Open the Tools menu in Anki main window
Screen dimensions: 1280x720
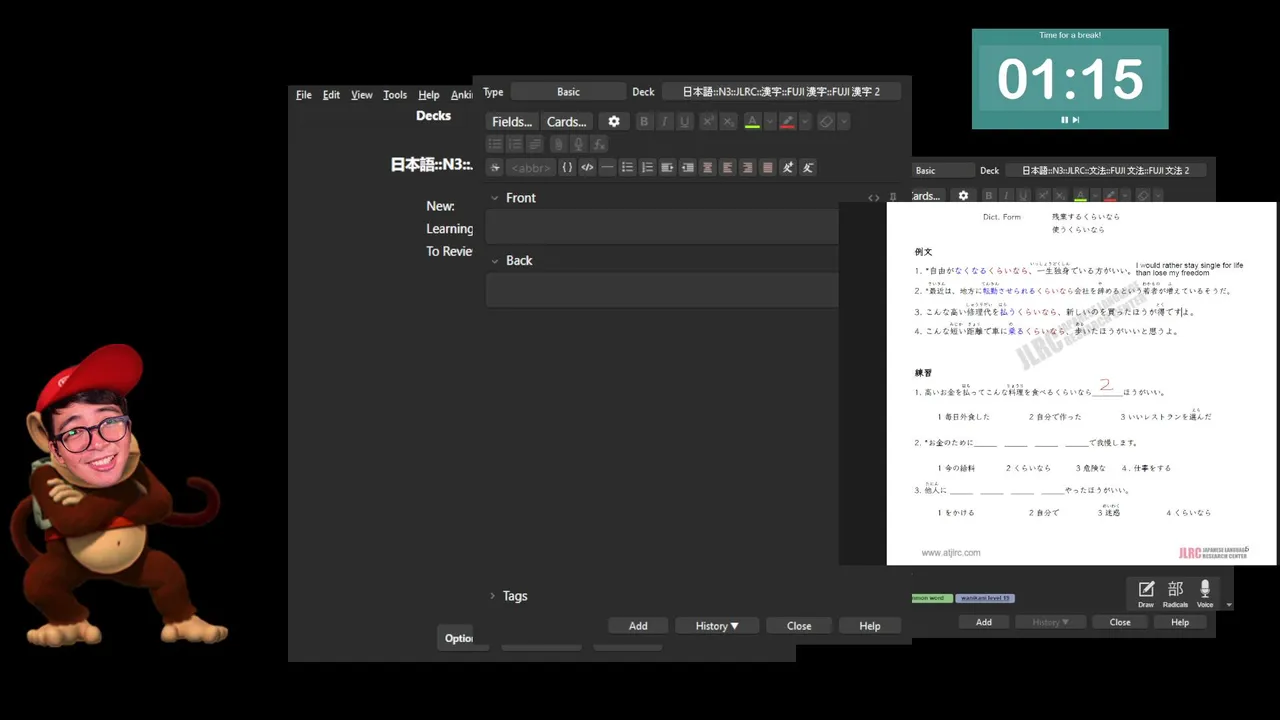[x=395, y=95]
